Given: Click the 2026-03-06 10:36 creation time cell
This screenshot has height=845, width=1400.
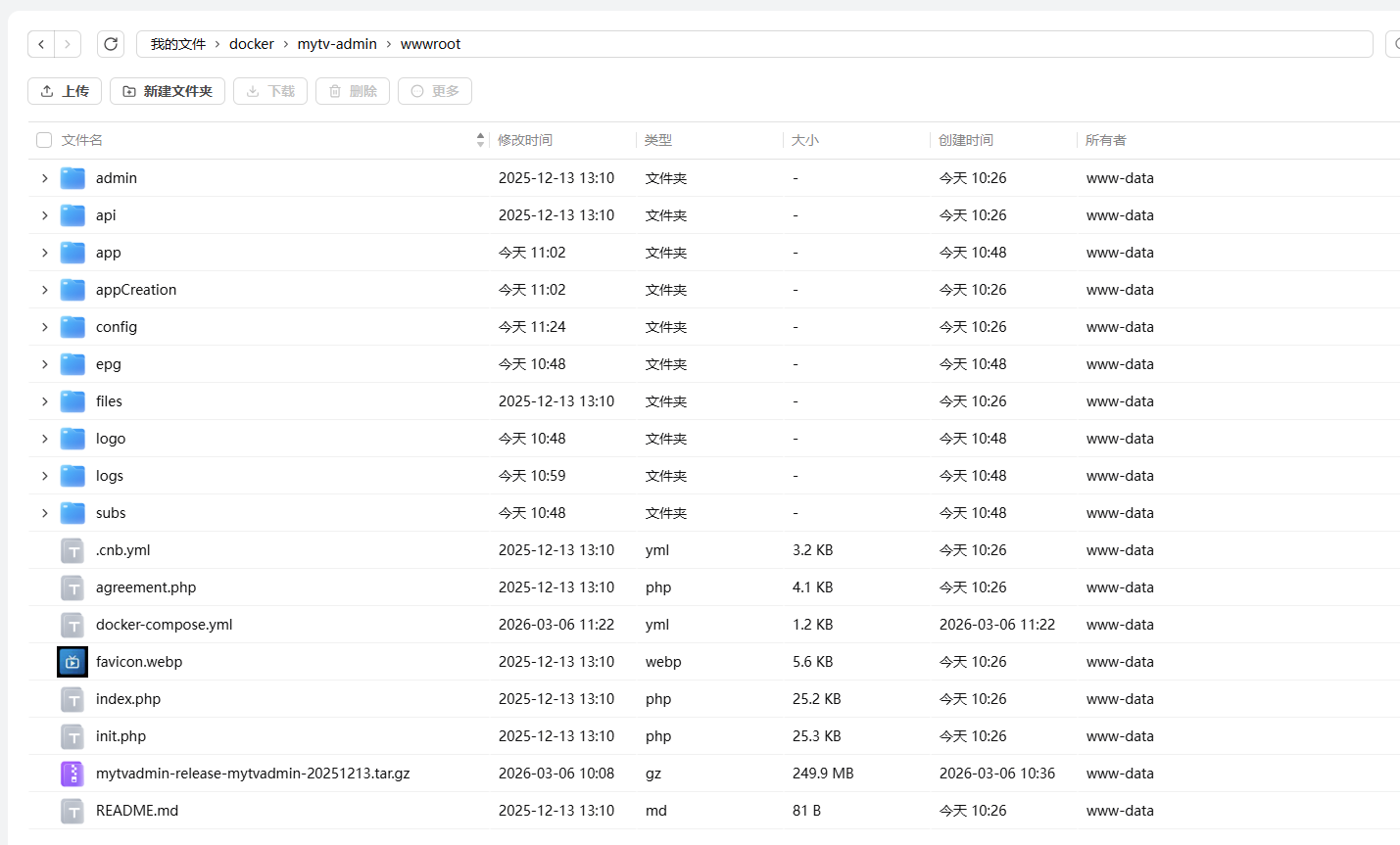Looking at the screenshot, I should pyautogui.click(x=997, y=774).
